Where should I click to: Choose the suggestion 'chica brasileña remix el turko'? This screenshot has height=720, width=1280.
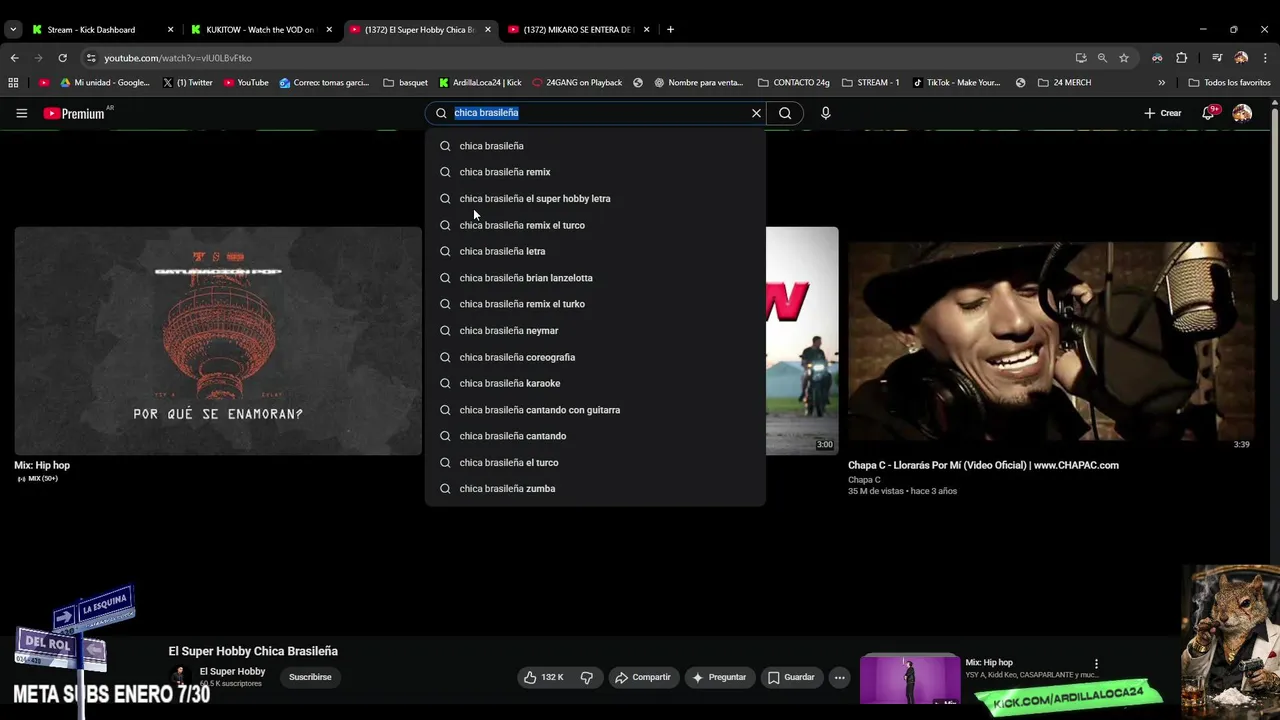coord(595,304)
